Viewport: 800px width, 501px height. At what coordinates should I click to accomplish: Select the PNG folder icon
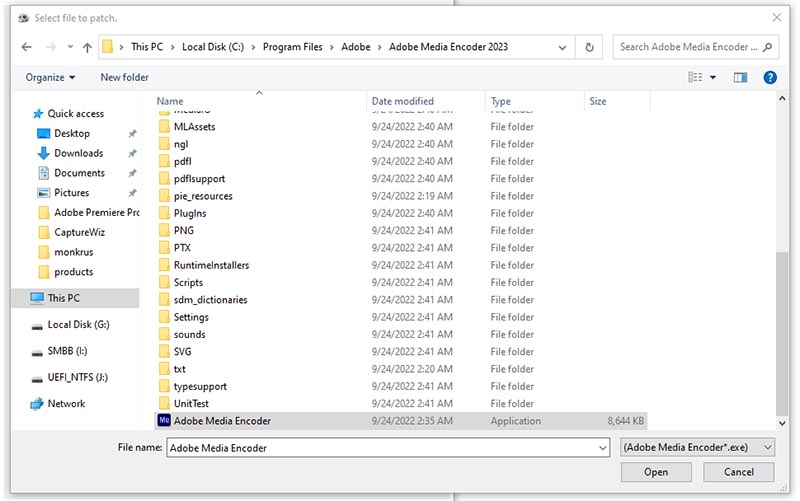[164, 231]
